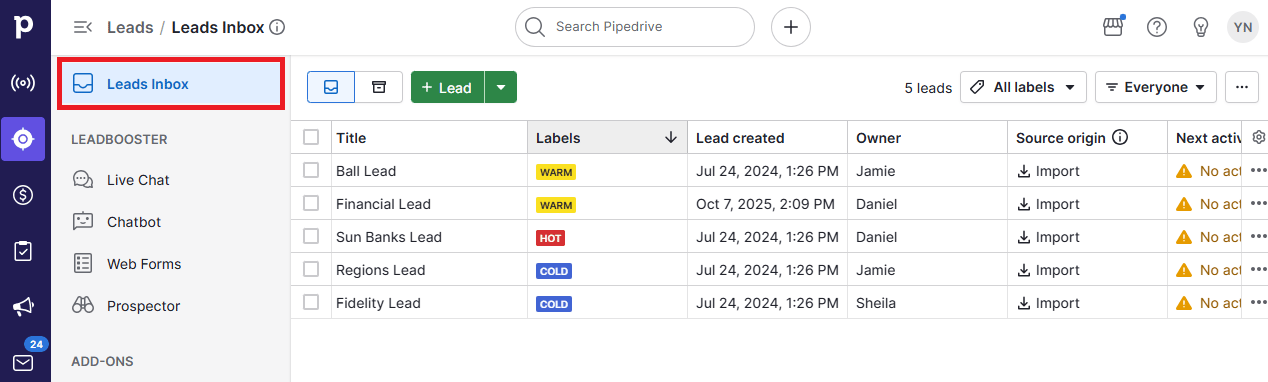Sort by the Owner column header
Viewport: 1268px width, 382px height.
click(878, 138)
